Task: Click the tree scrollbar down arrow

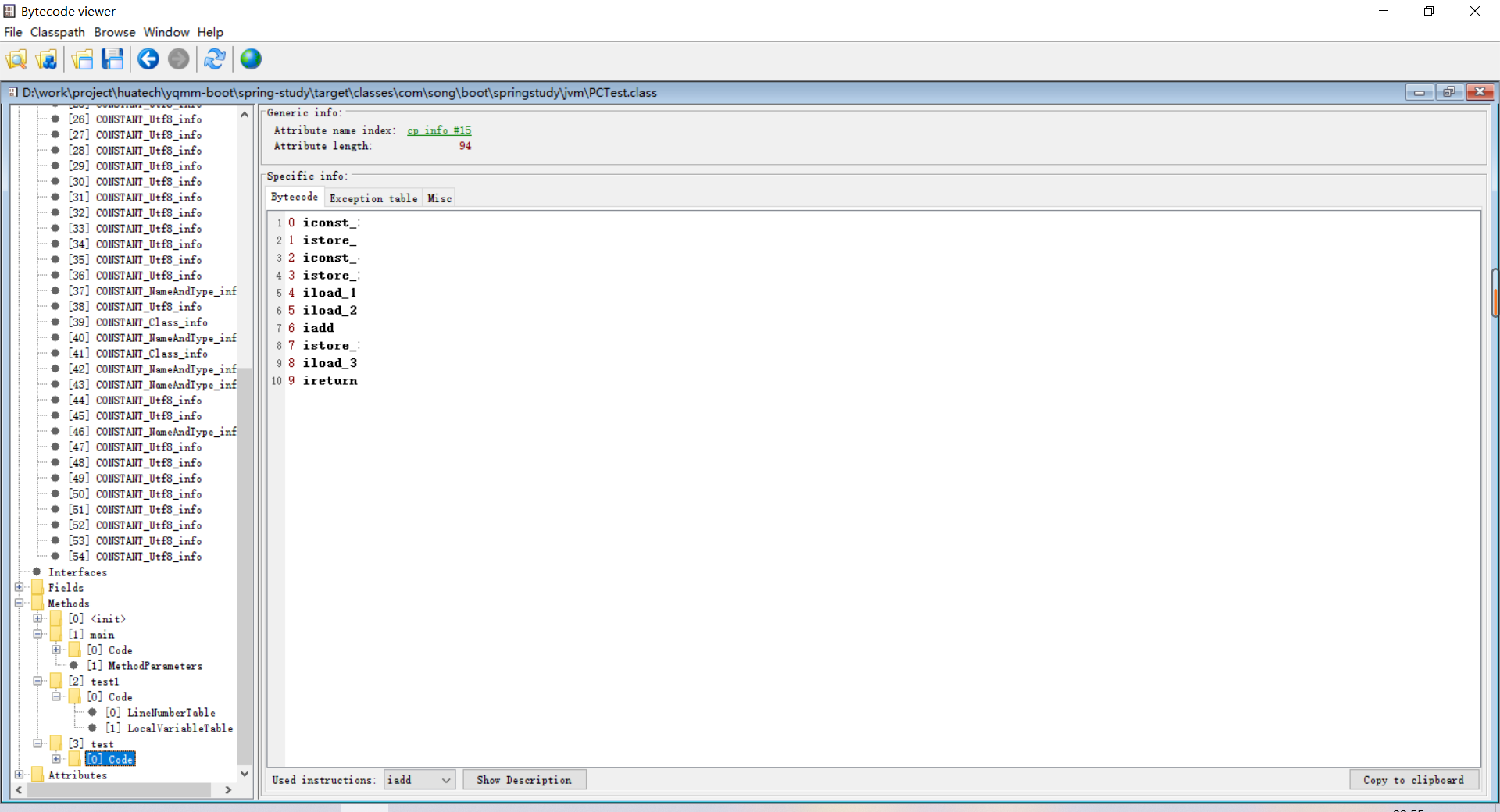Action: [x=245, y=774]
